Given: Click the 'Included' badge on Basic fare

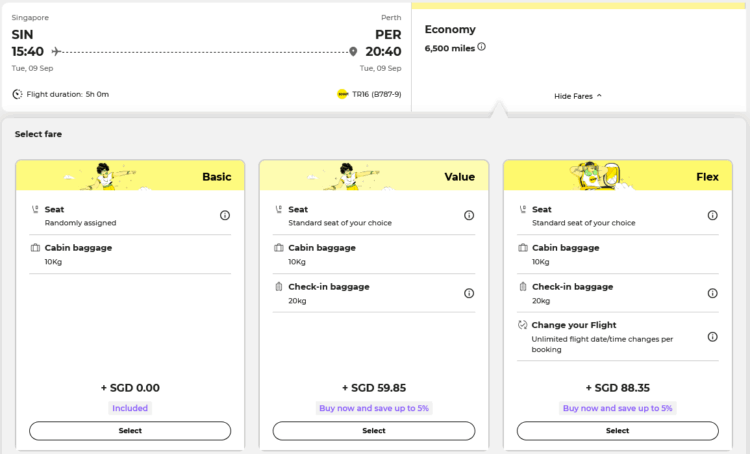Looking at the screenshot, I should coord(130,408).
